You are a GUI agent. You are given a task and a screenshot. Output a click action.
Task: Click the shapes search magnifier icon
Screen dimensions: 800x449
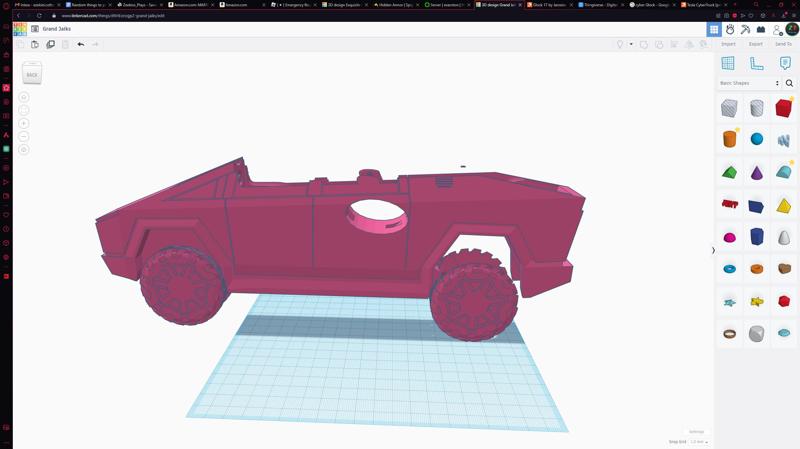[789, 83]
